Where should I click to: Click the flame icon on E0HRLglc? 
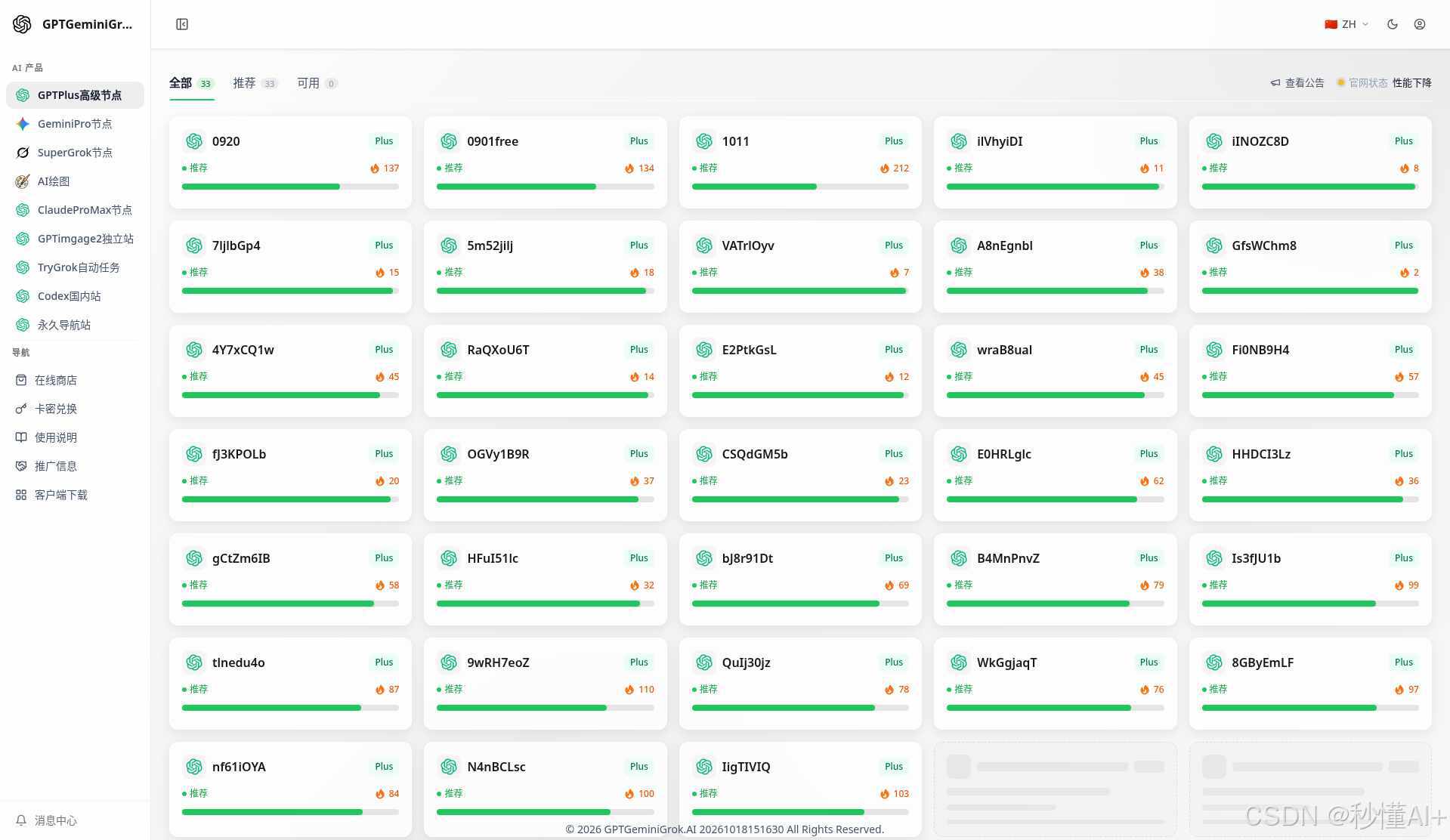[1144, 481]
